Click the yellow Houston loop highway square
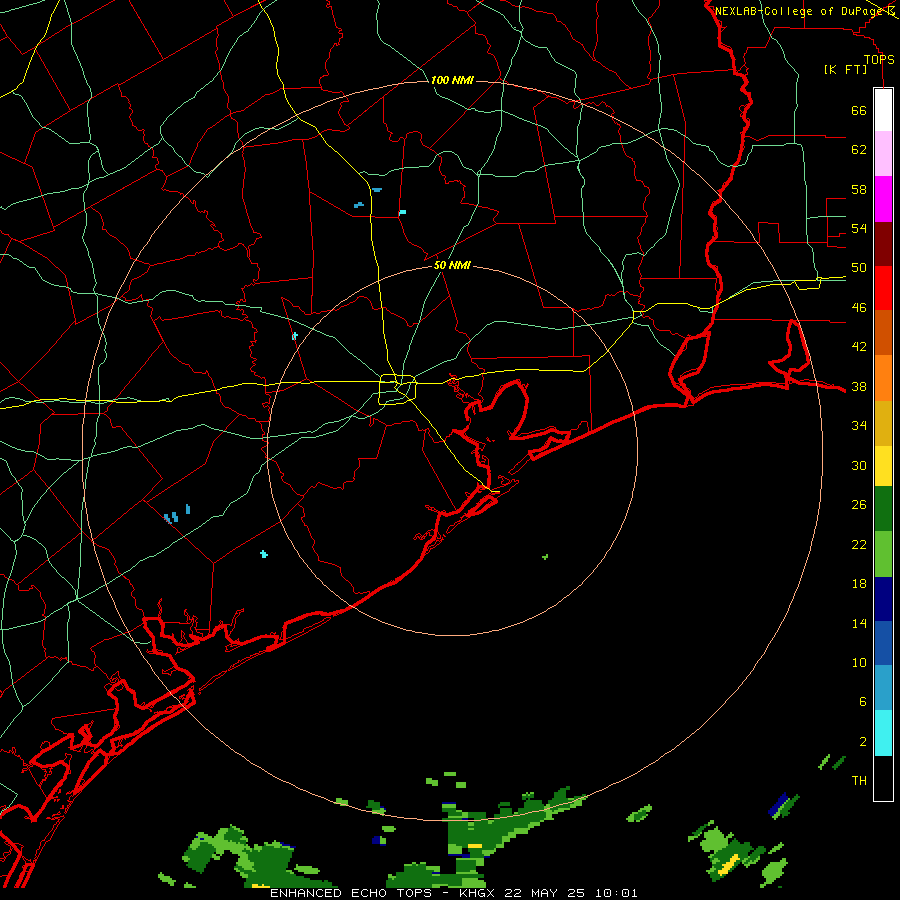900x900 pixels. click(398, 389)
